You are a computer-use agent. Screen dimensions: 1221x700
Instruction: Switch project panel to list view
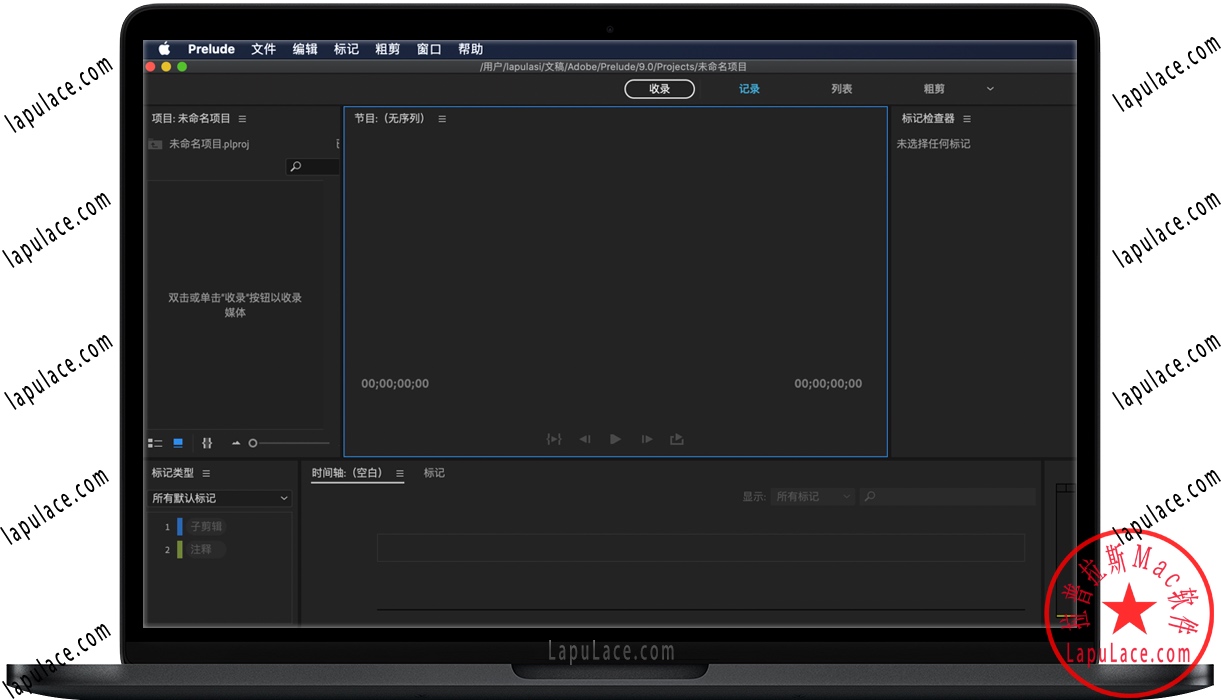click(x=155, y=442)
